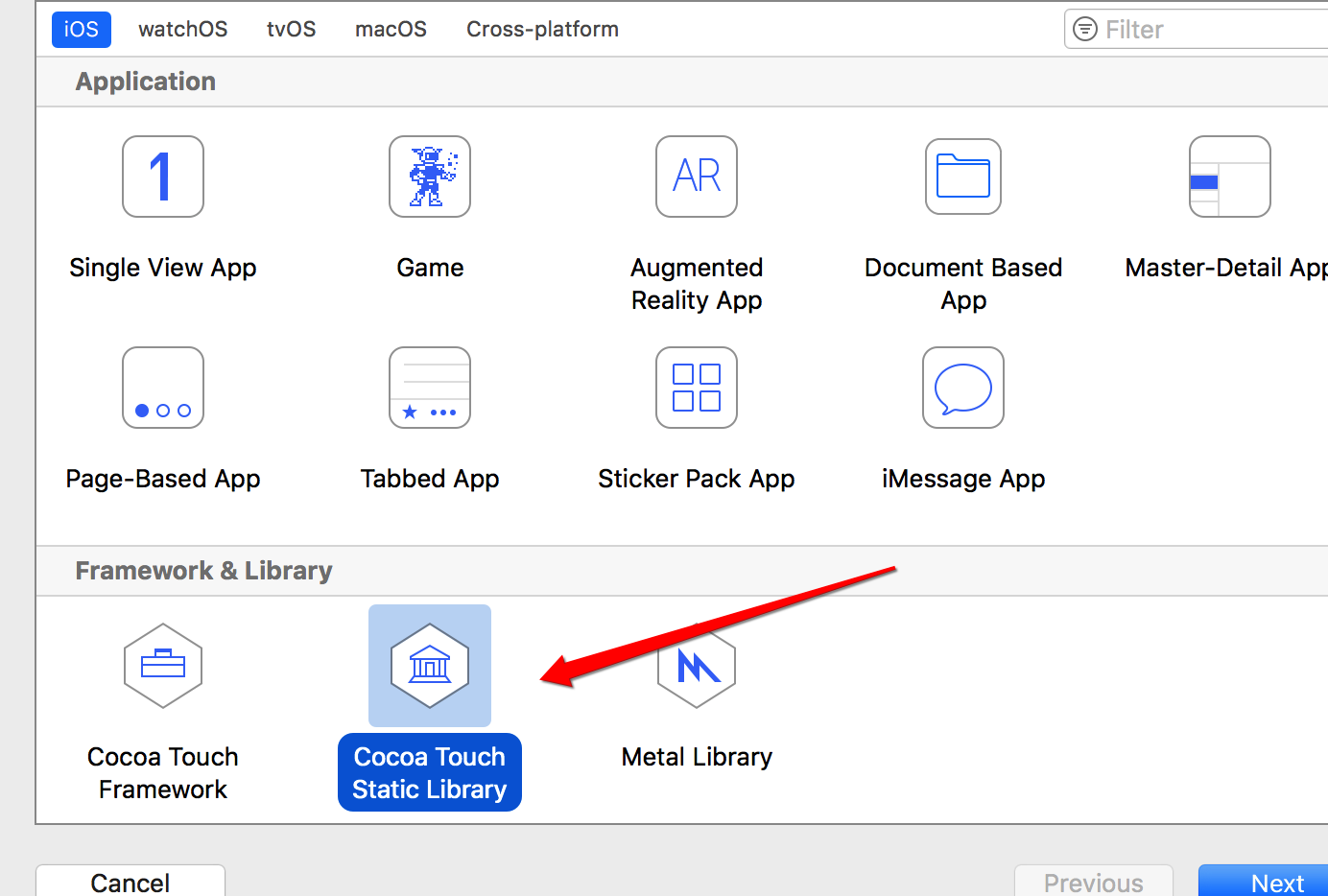Click the Cocoa Touch Static Library label
Viewport: 1328px width, 896px height.
coord(430,773)
